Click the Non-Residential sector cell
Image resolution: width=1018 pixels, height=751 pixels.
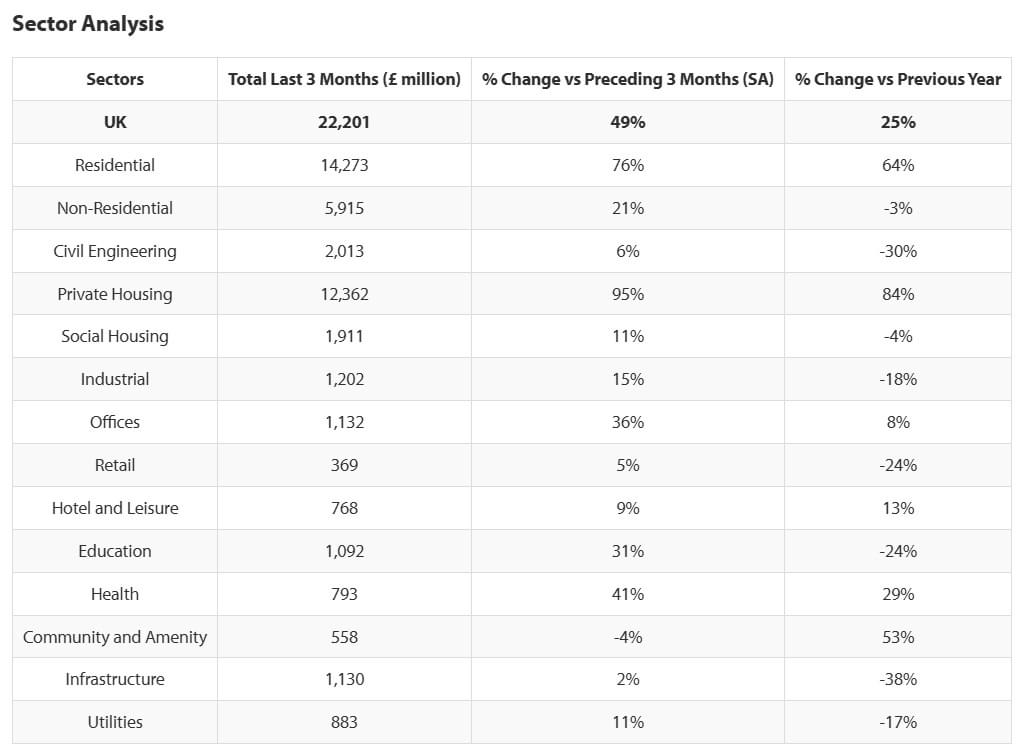point(115,208)
